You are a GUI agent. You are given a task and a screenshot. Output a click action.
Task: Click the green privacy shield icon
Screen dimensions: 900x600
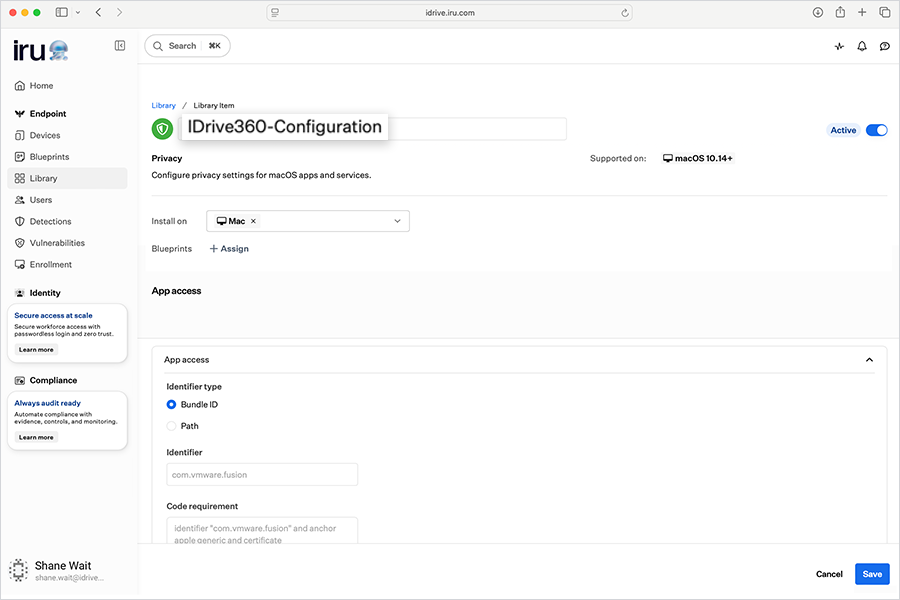pyautogui.click(x=162, y=129)
